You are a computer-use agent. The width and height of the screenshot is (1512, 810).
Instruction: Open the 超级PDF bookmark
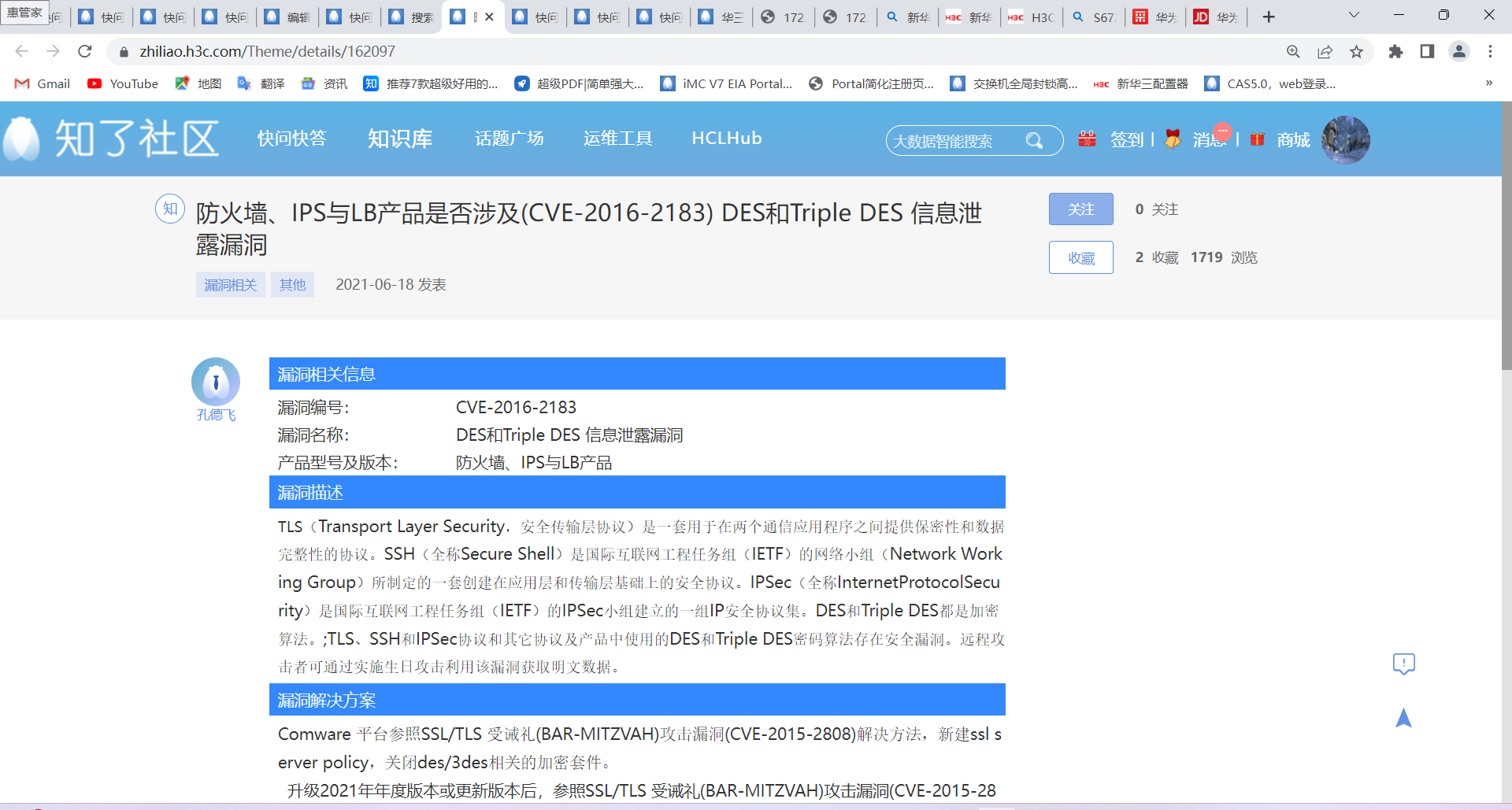click(x=579, y=83)
